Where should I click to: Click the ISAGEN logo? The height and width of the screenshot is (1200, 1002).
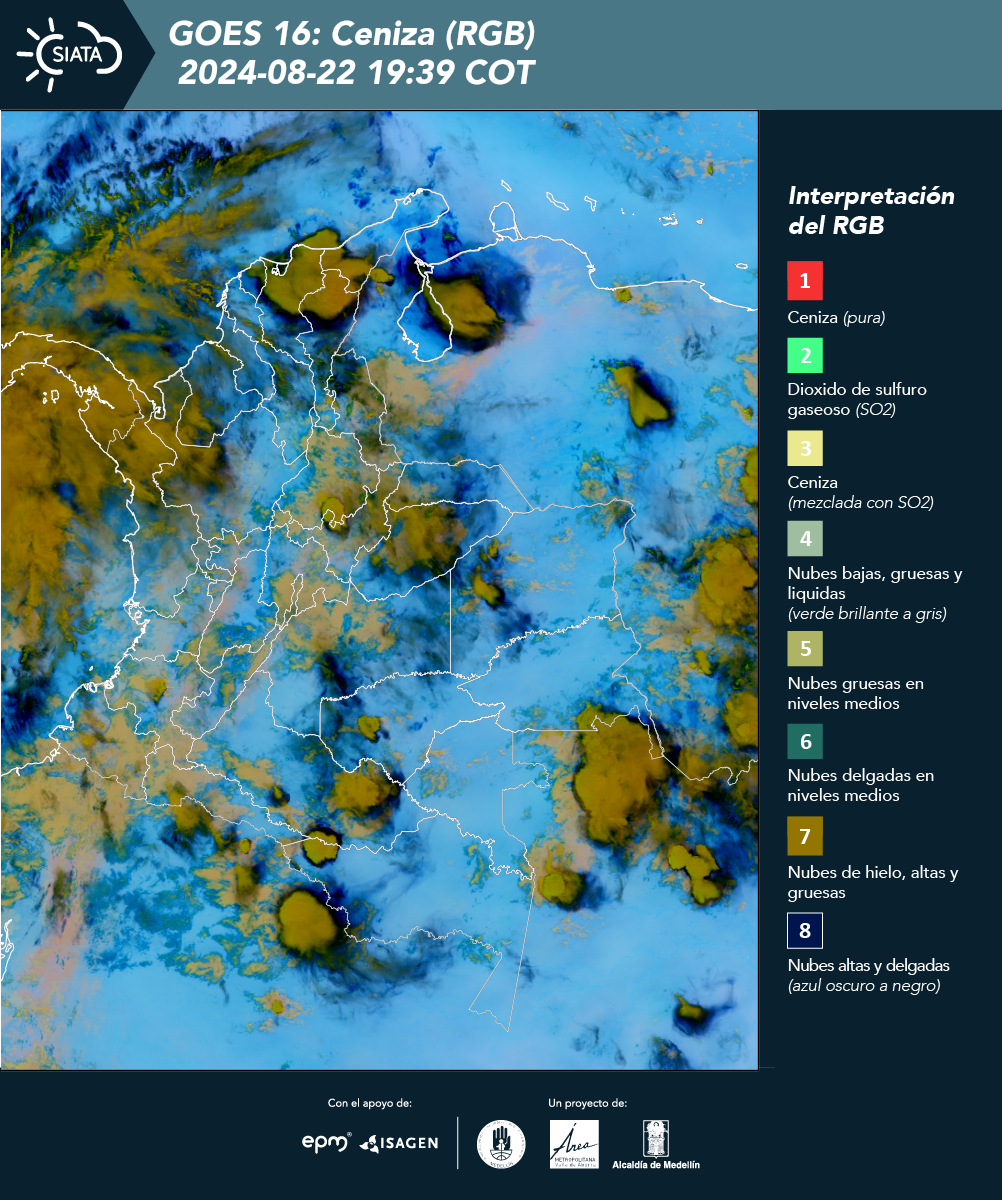pos(399,1143)
